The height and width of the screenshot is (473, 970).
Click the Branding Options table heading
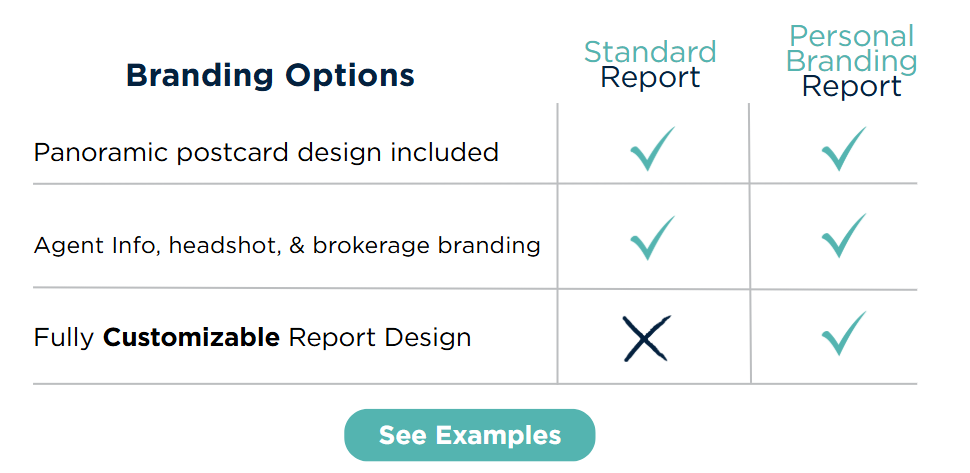coord(270,75)
